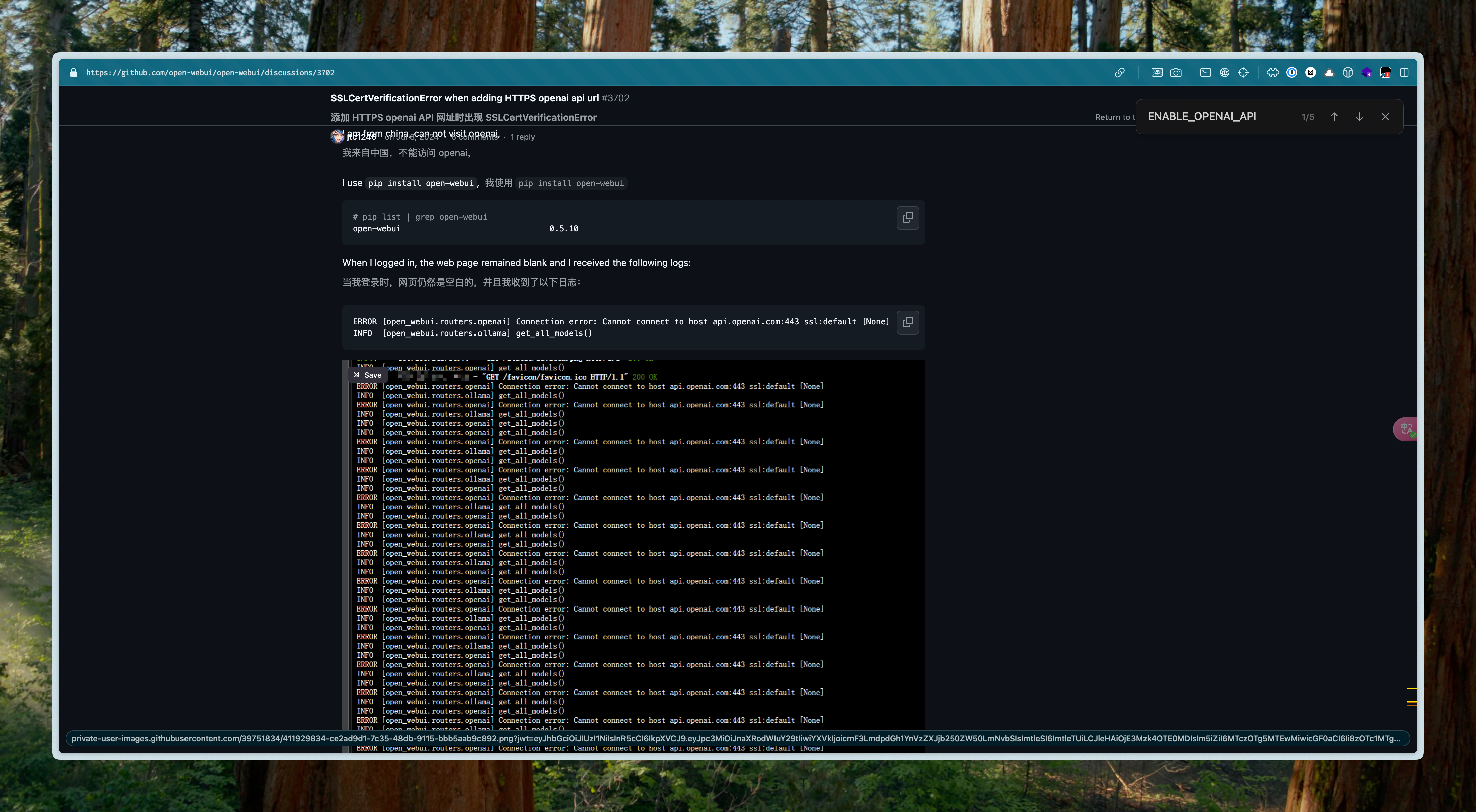This screenshot has height=812, width=1476.
Task: Click the globe network icon
Action: 1225,73
